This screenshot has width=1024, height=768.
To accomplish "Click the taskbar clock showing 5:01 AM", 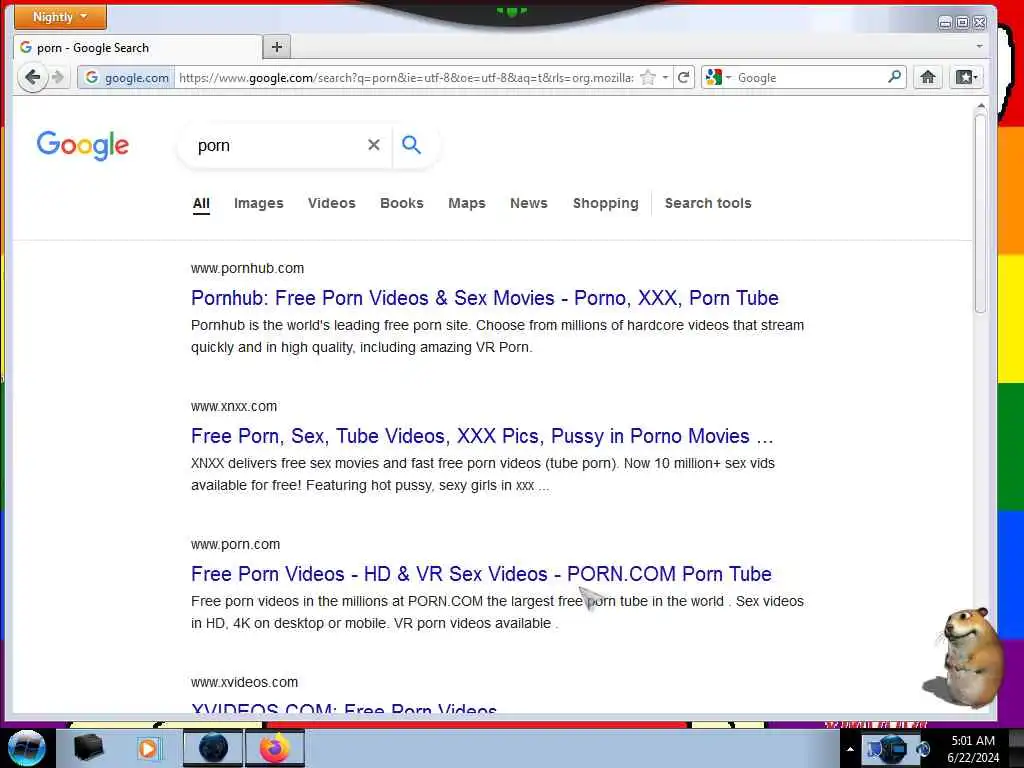I will click(x=973, y=749).
